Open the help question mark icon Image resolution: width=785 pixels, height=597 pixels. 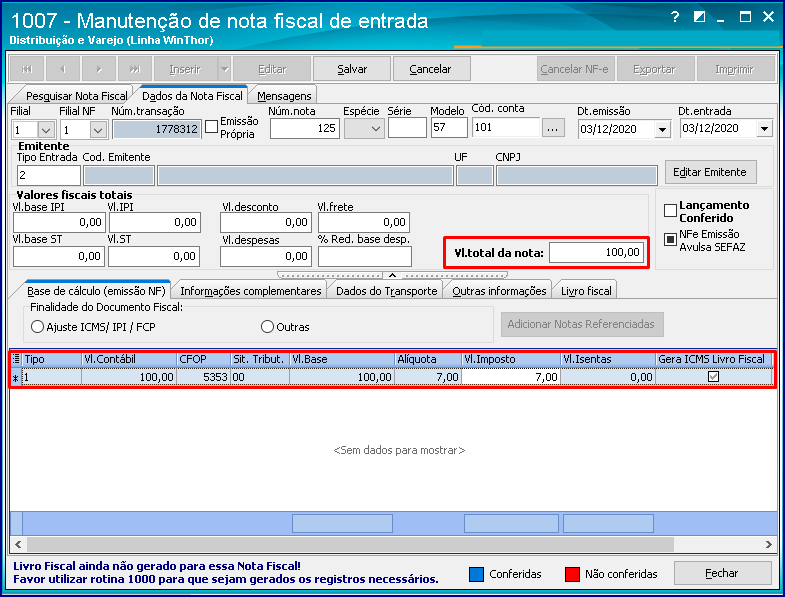point(675,17)
